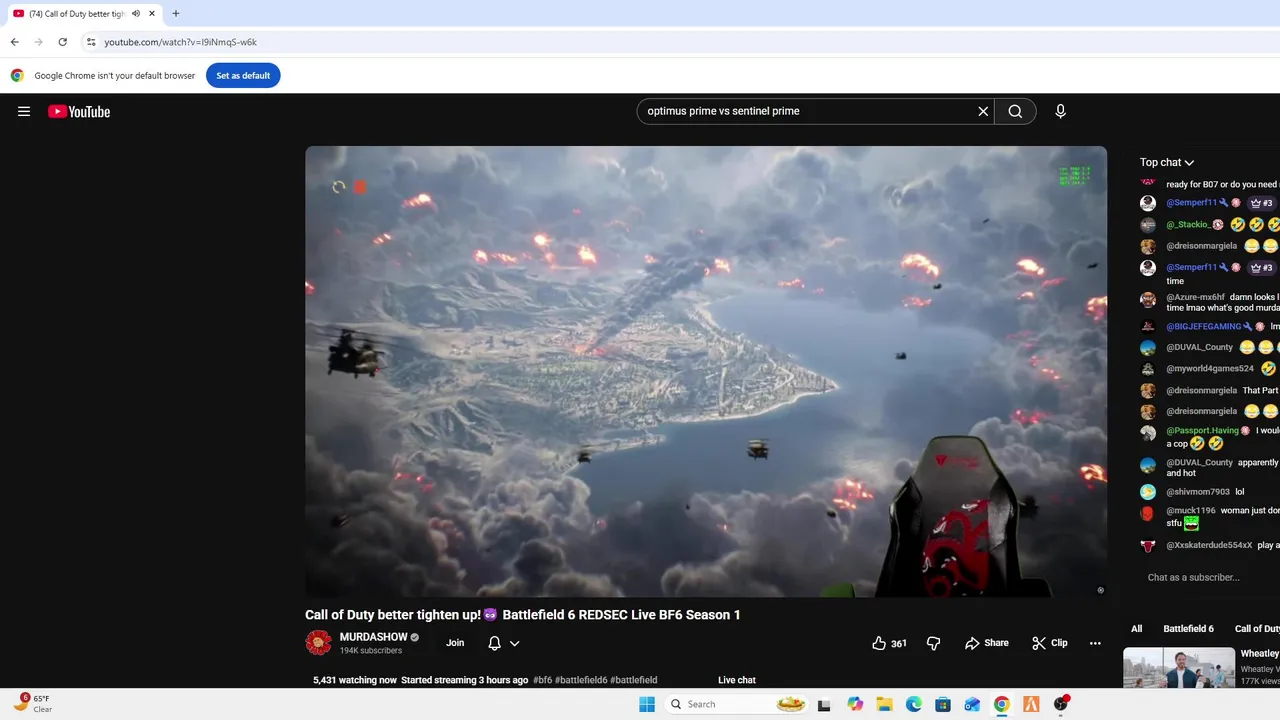Launch Microsoft Edge from taskbar
This screenshot has width=1280, height=720.
pos(913,704)
